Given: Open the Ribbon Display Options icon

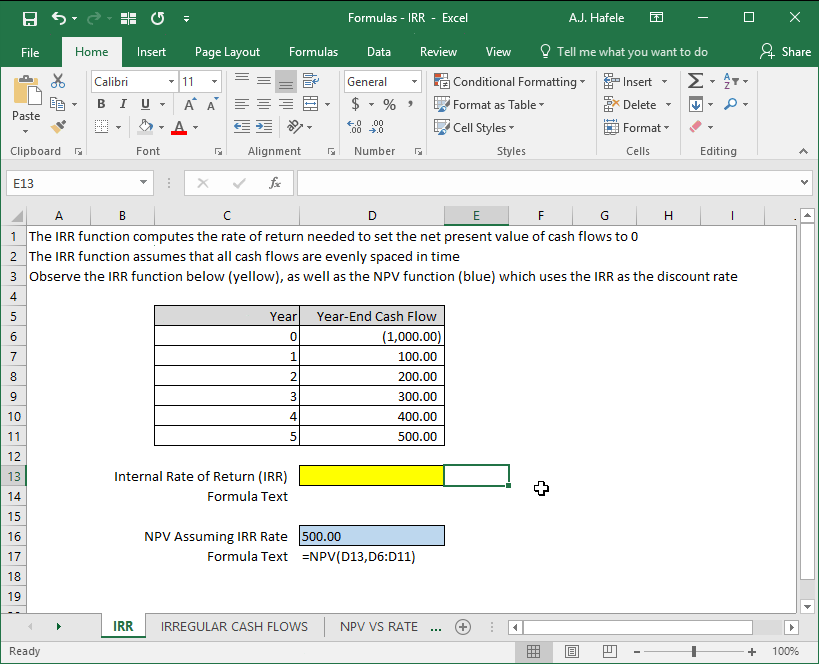Looking at the screenshot, I should point(657,18).
